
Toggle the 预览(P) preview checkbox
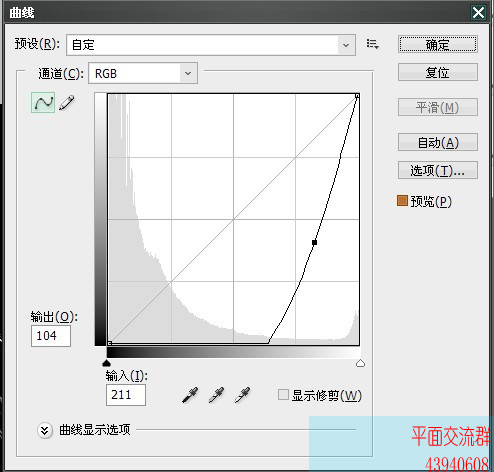[402, 201]
